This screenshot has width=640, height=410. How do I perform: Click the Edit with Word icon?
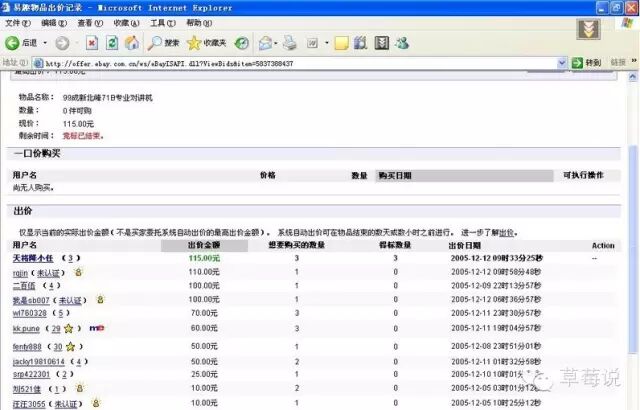click(313, 43)
